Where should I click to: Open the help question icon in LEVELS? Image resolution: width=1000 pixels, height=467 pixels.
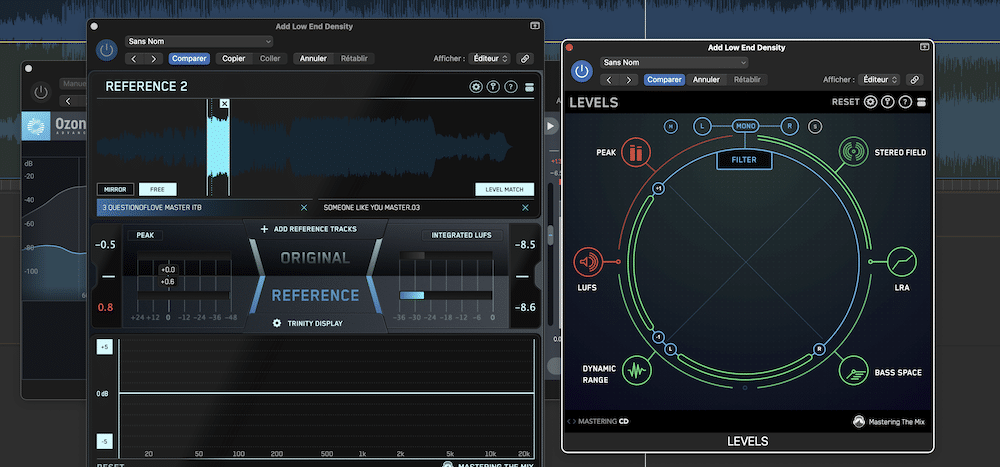pyautogui.click(x=905, y=102)
